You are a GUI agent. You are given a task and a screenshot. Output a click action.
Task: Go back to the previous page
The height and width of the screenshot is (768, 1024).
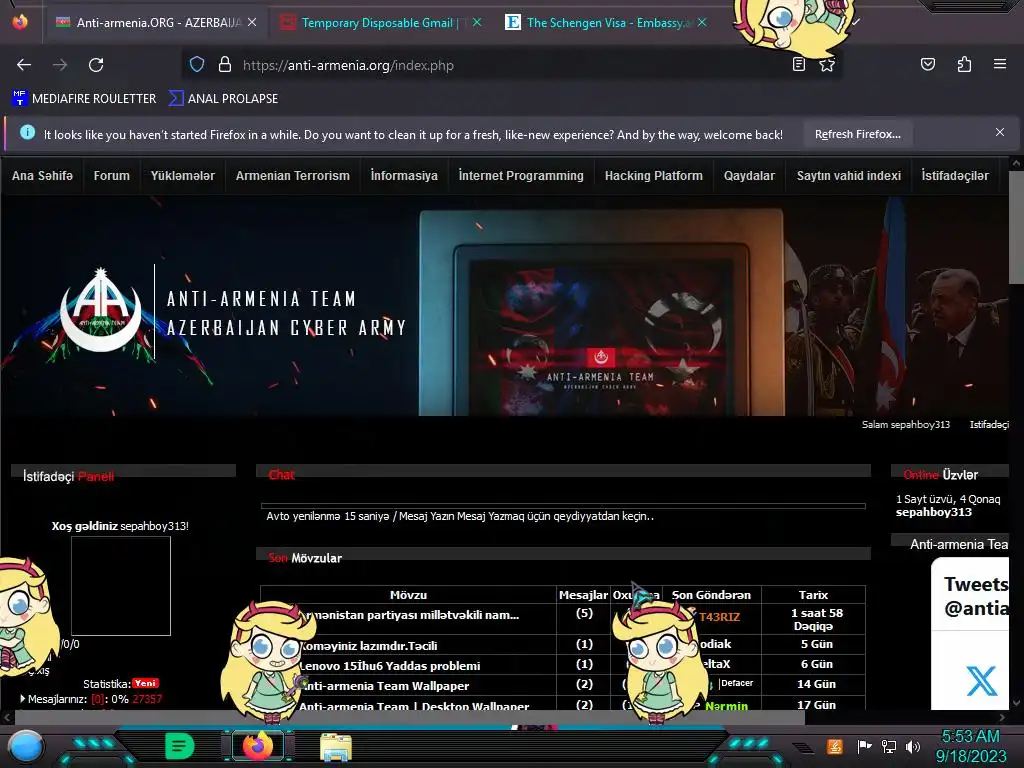(24, 65)
